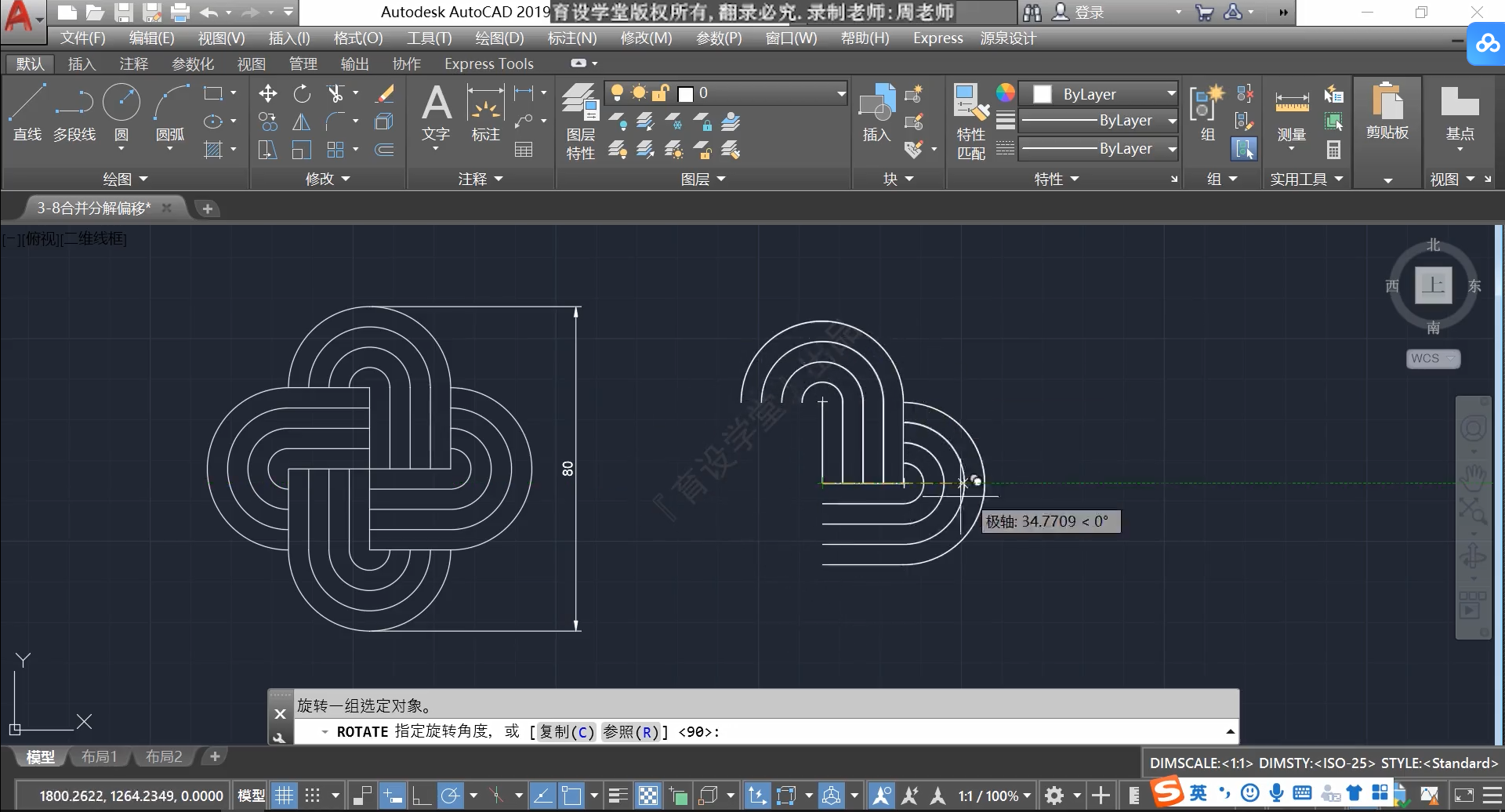Click the Trim scissors icon

[x=335, y=94]
